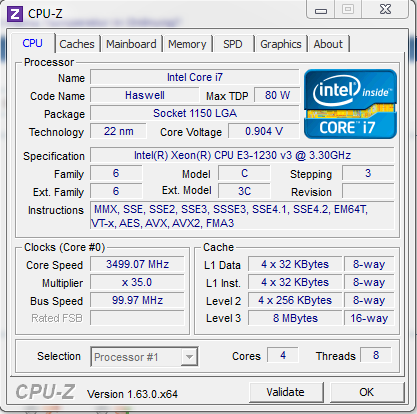
Task: Click the OK button
Action: pyautogui.click(x=367, y=392)
